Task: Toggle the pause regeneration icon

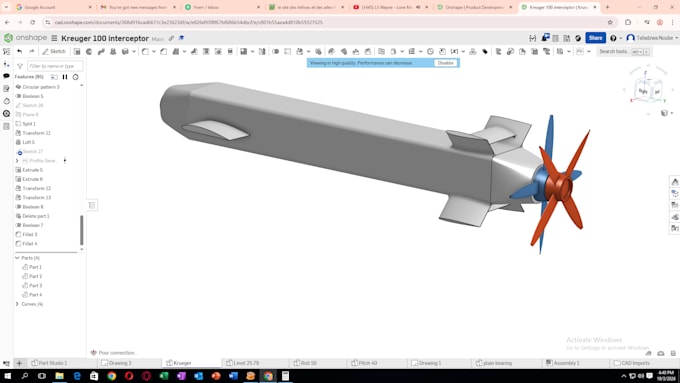Action: point(65,77)
